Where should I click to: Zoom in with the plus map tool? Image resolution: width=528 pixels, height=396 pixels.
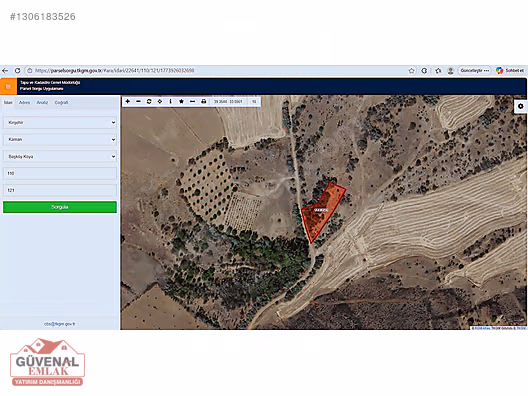(128, 101)
